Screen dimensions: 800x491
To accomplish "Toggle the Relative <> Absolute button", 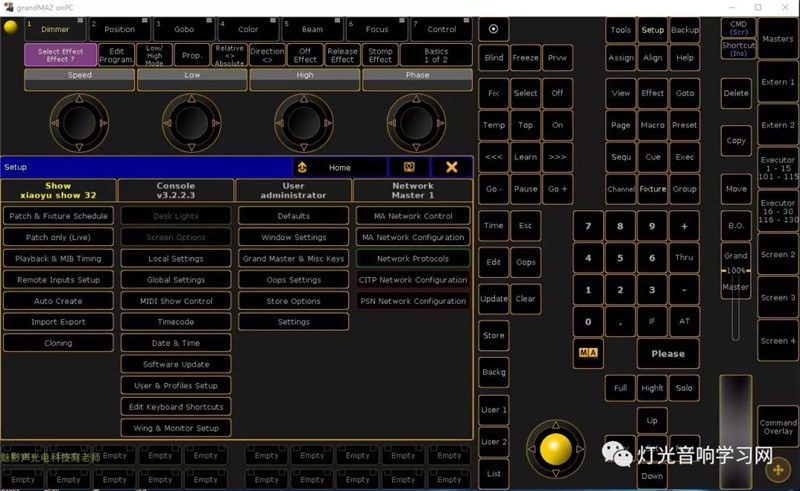I will [x=230, y=55].
